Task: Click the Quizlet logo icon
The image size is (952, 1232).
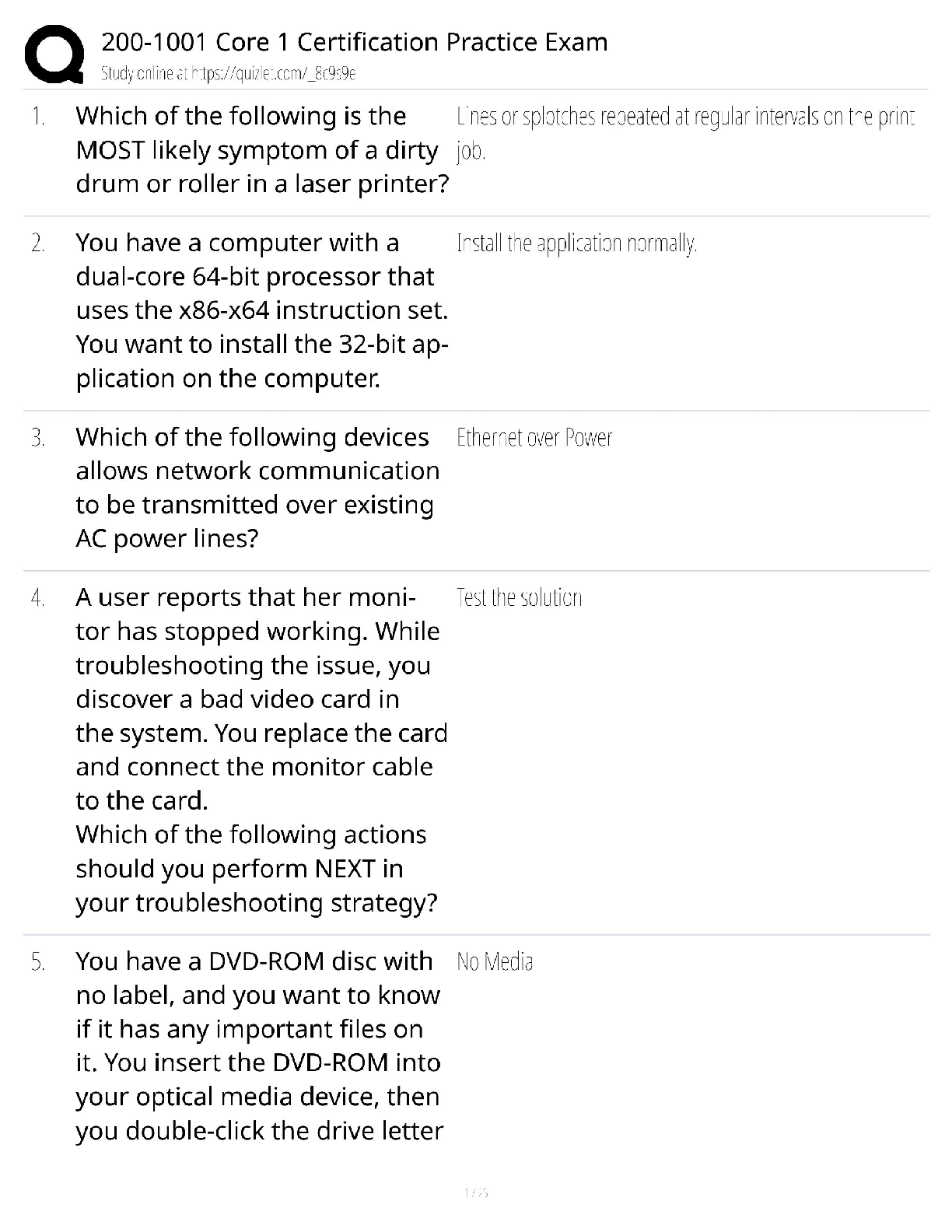Action: pos(54,54)
